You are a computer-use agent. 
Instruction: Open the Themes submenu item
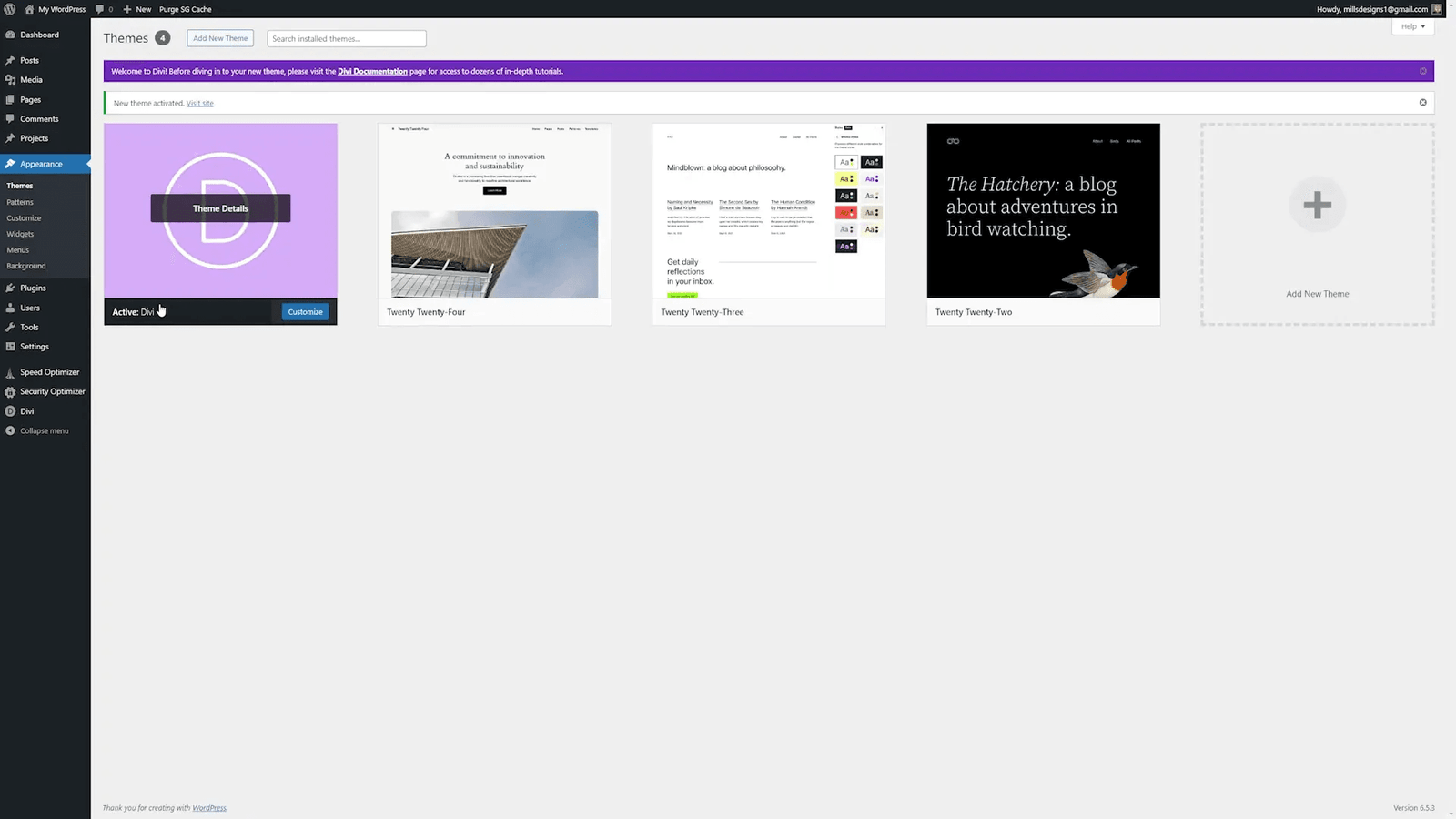[x=20, y=186]
